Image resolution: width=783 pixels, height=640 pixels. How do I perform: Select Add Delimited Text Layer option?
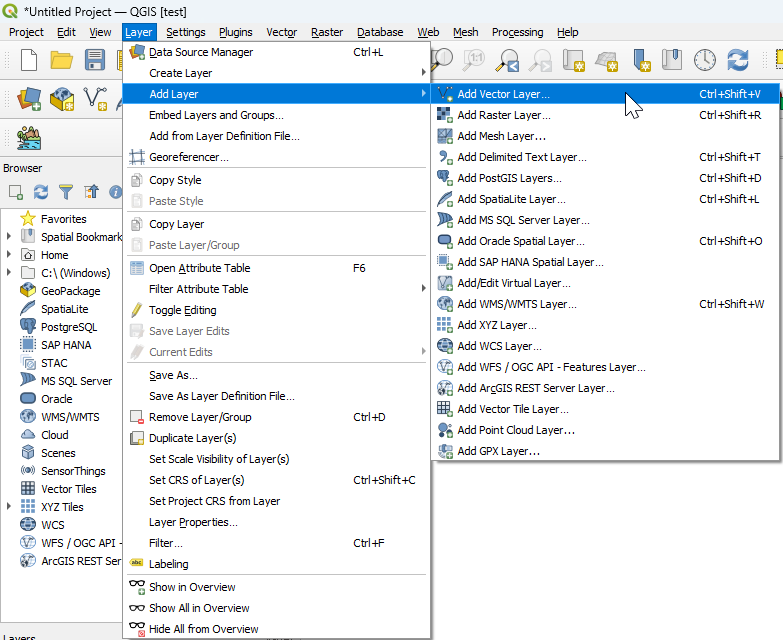[521, 157]
